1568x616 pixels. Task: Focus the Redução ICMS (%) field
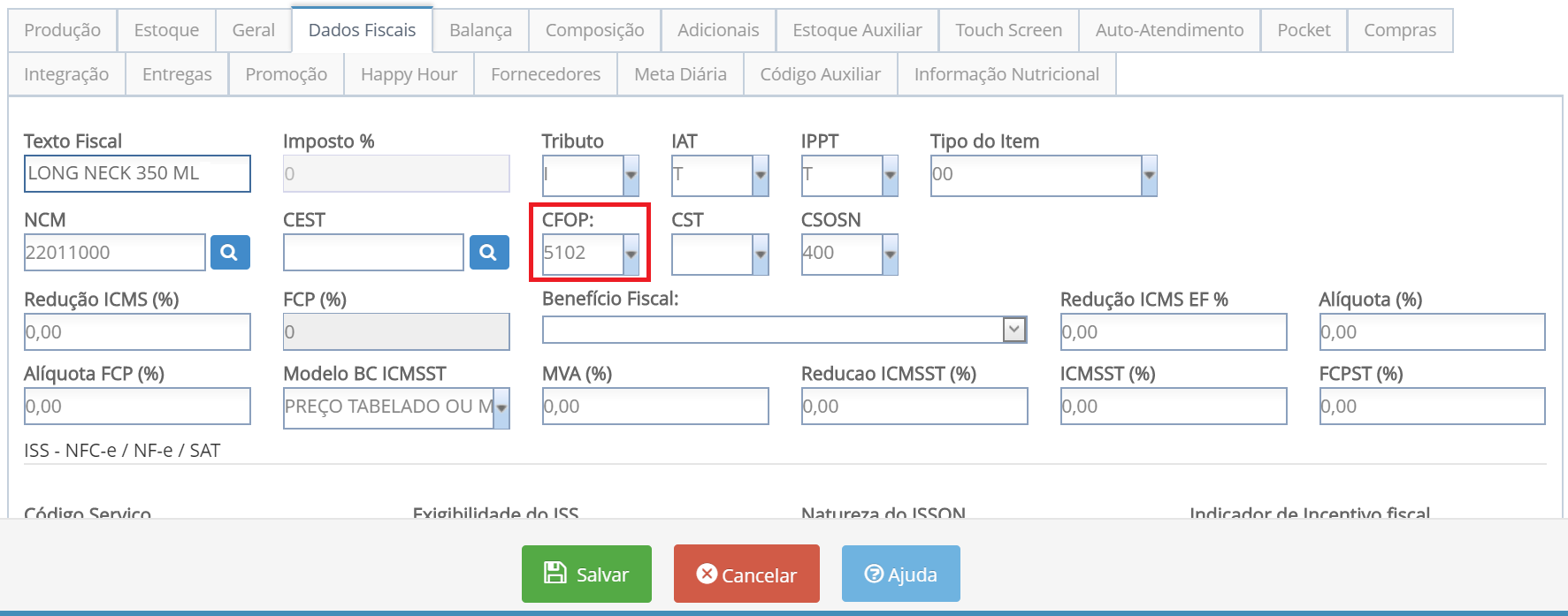click(x=137, y=332)
